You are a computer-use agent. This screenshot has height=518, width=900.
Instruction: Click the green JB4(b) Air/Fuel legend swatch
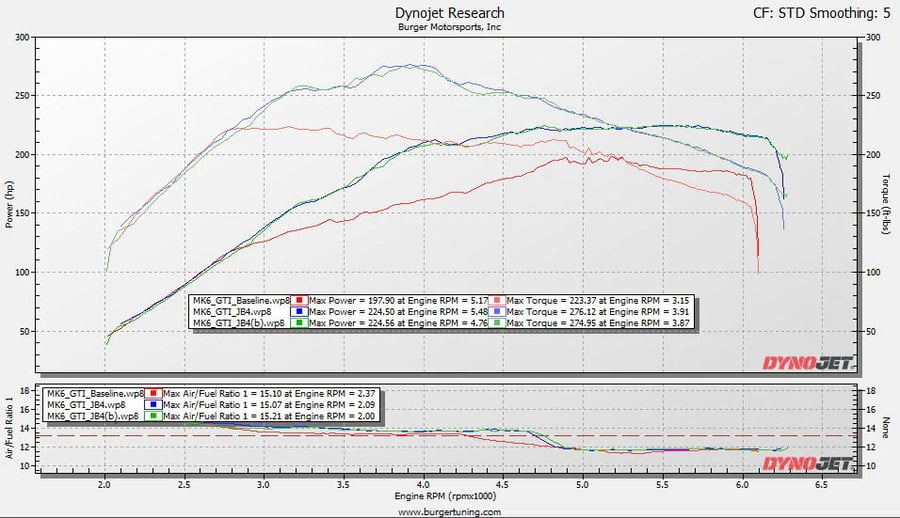(x=153, y=416)
